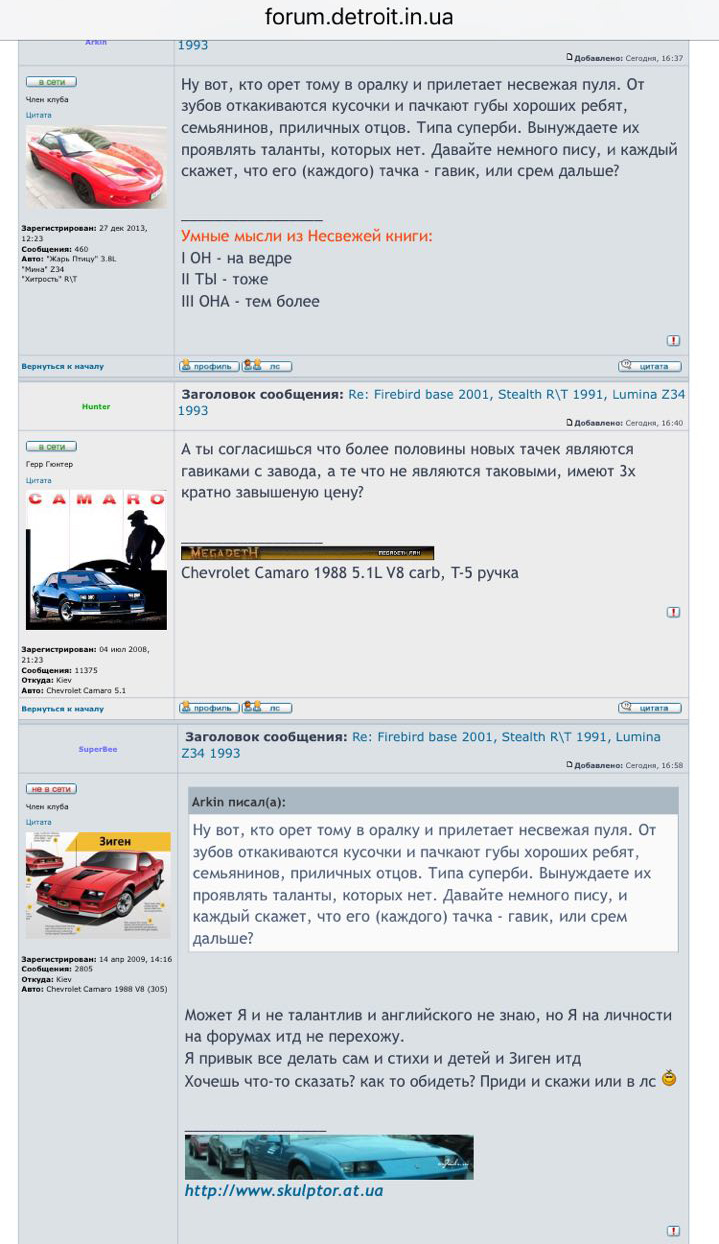Open the profile button under Hunter's post
The image size is (719, 1244).
pyautogui.click(x=209, y=708)
